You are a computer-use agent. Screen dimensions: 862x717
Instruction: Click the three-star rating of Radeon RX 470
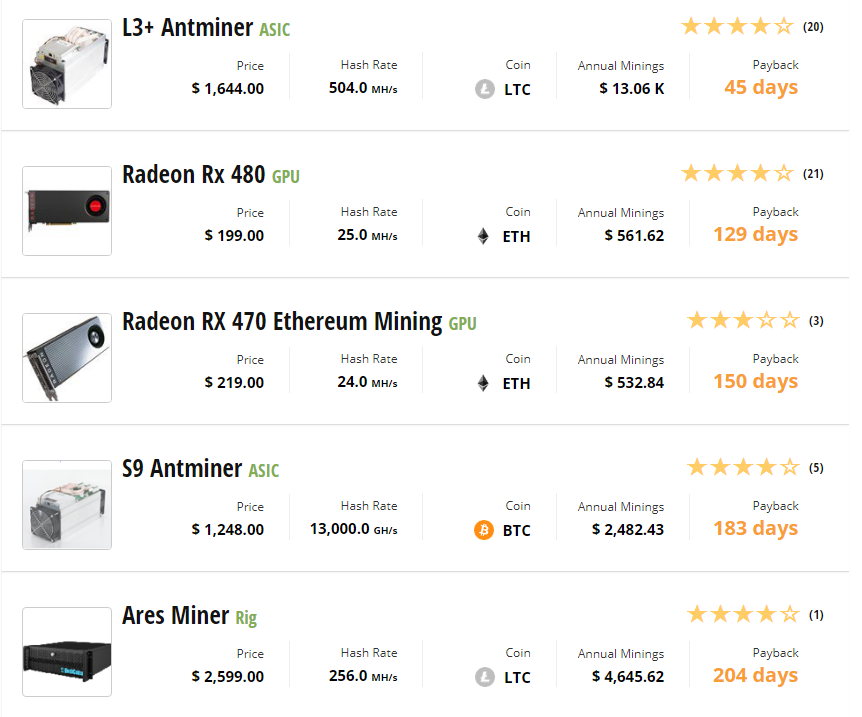[743, 320]
